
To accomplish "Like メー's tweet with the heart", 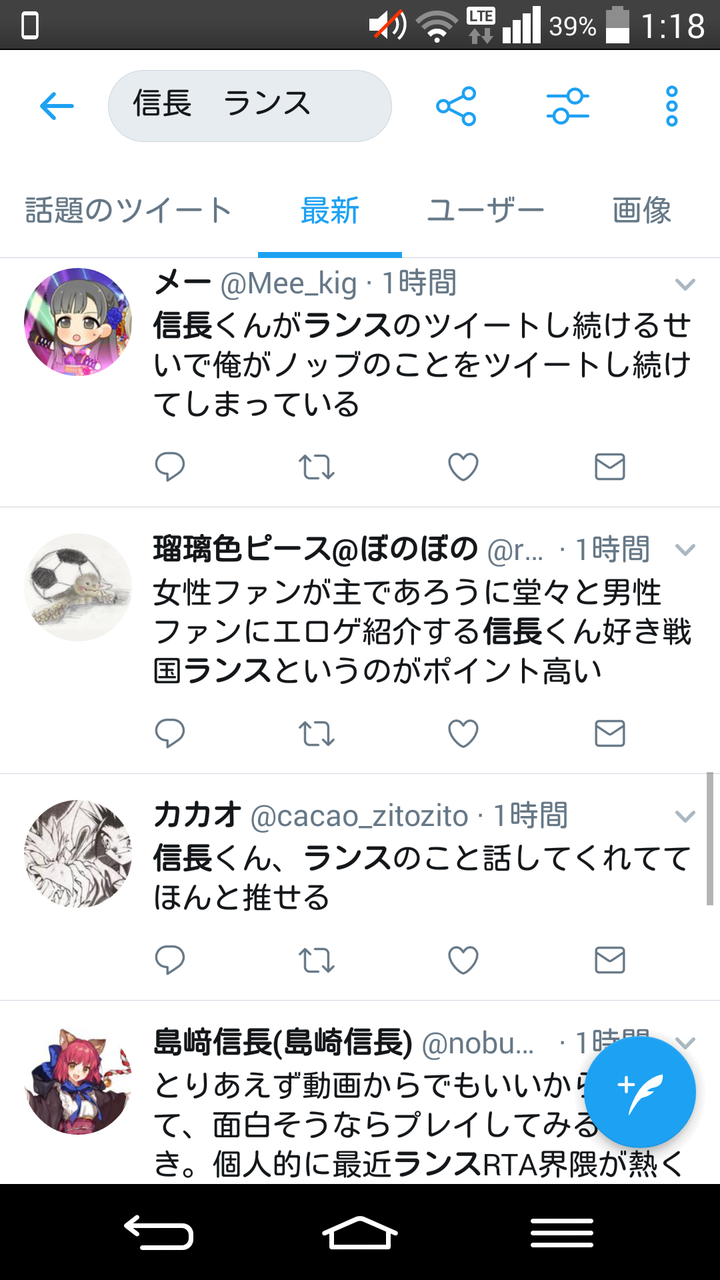I will [463, 467].
